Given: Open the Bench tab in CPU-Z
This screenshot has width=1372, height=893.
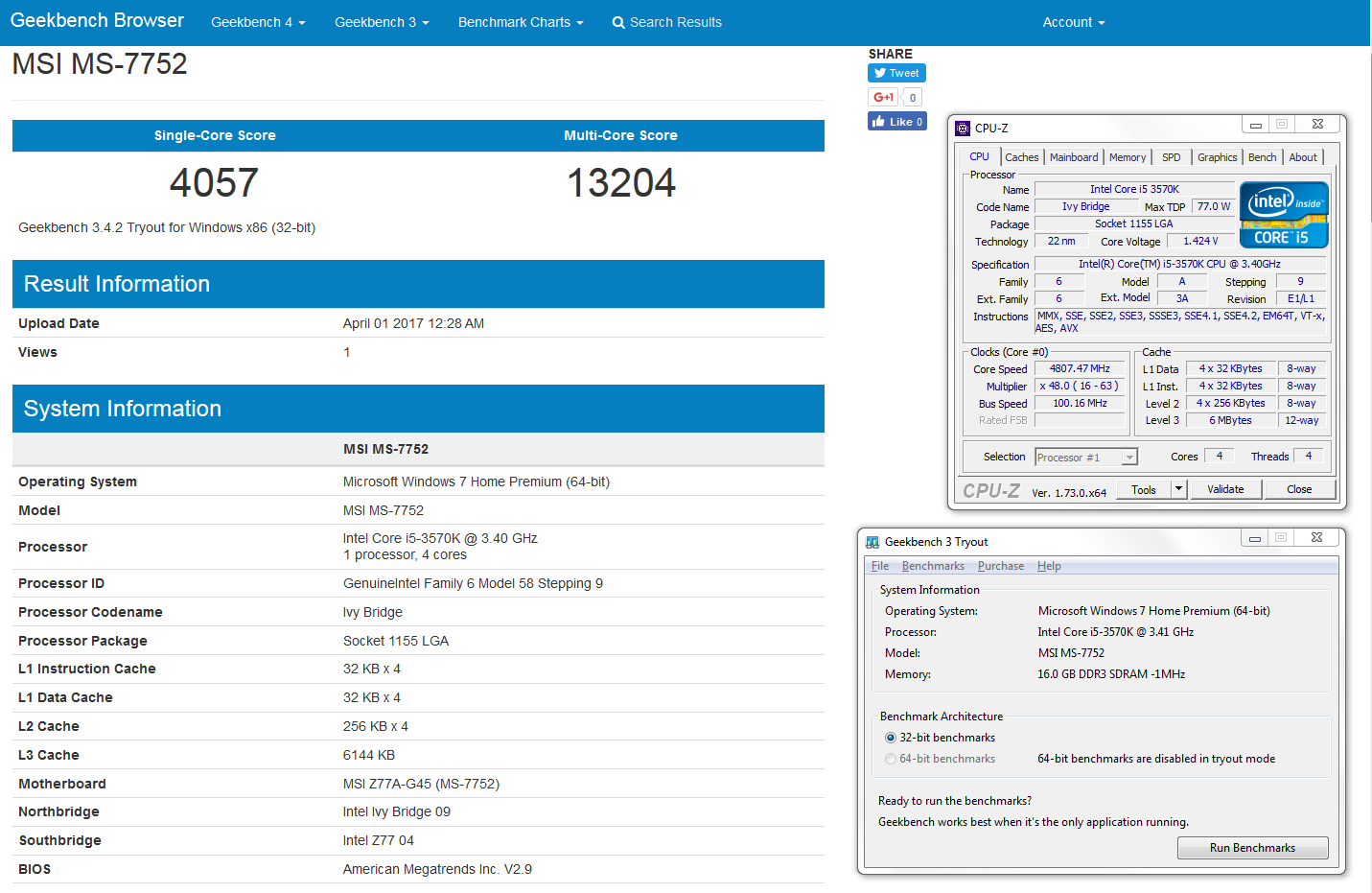Looking at the screenshot, I should [1263, 157].
